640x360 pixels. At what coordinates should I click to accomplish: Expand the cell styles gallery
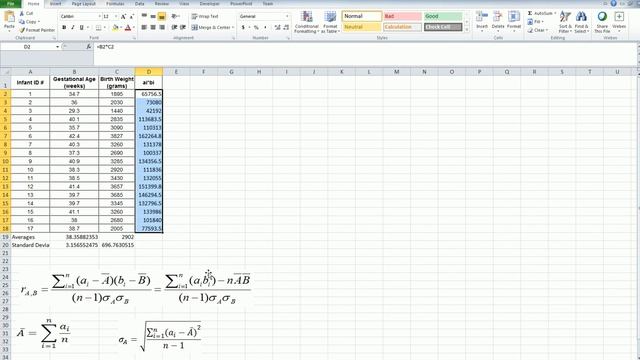coord(467,29)
